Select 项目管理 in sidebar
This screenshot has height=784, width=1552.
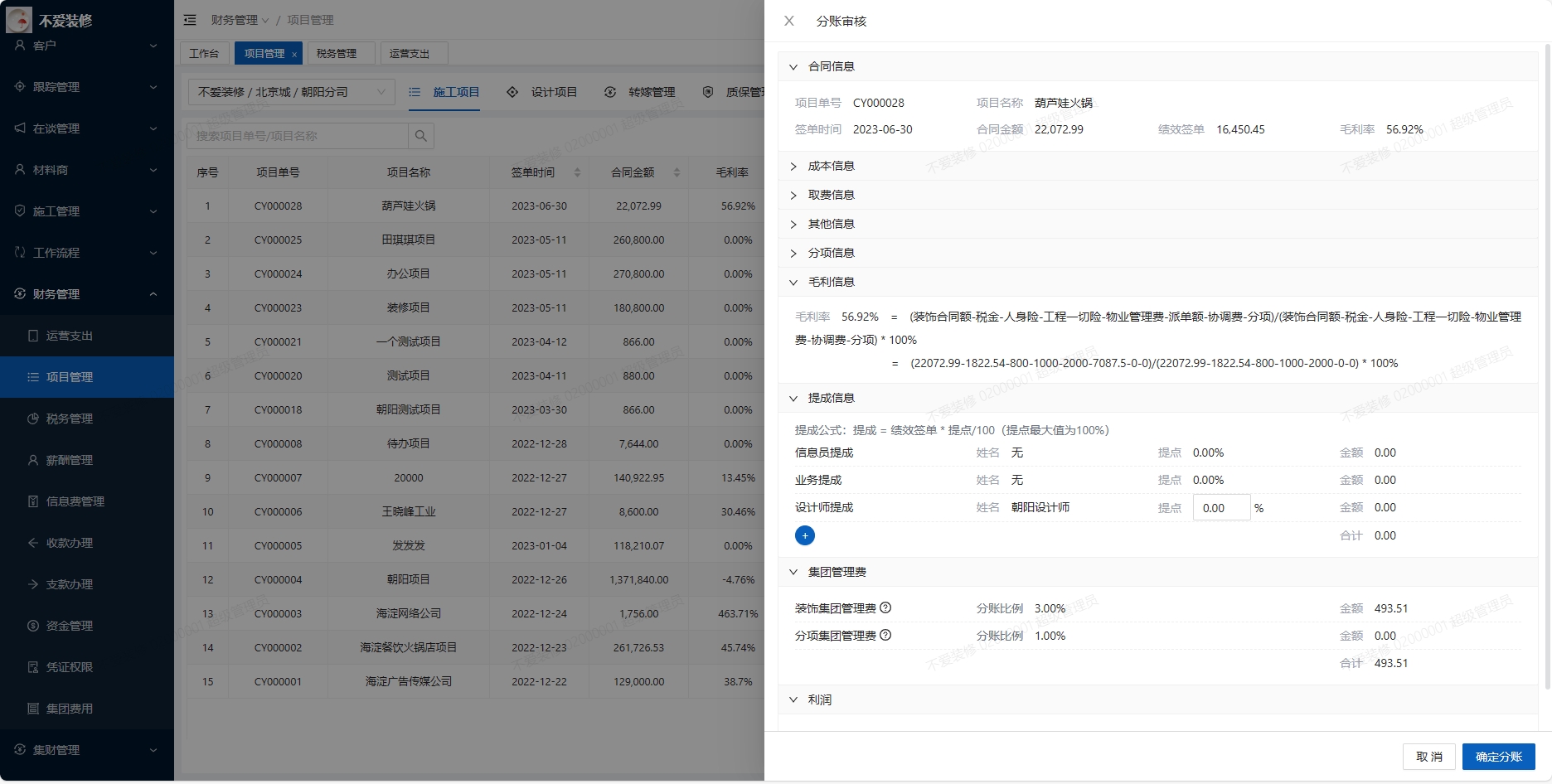[x=87, y=377]
